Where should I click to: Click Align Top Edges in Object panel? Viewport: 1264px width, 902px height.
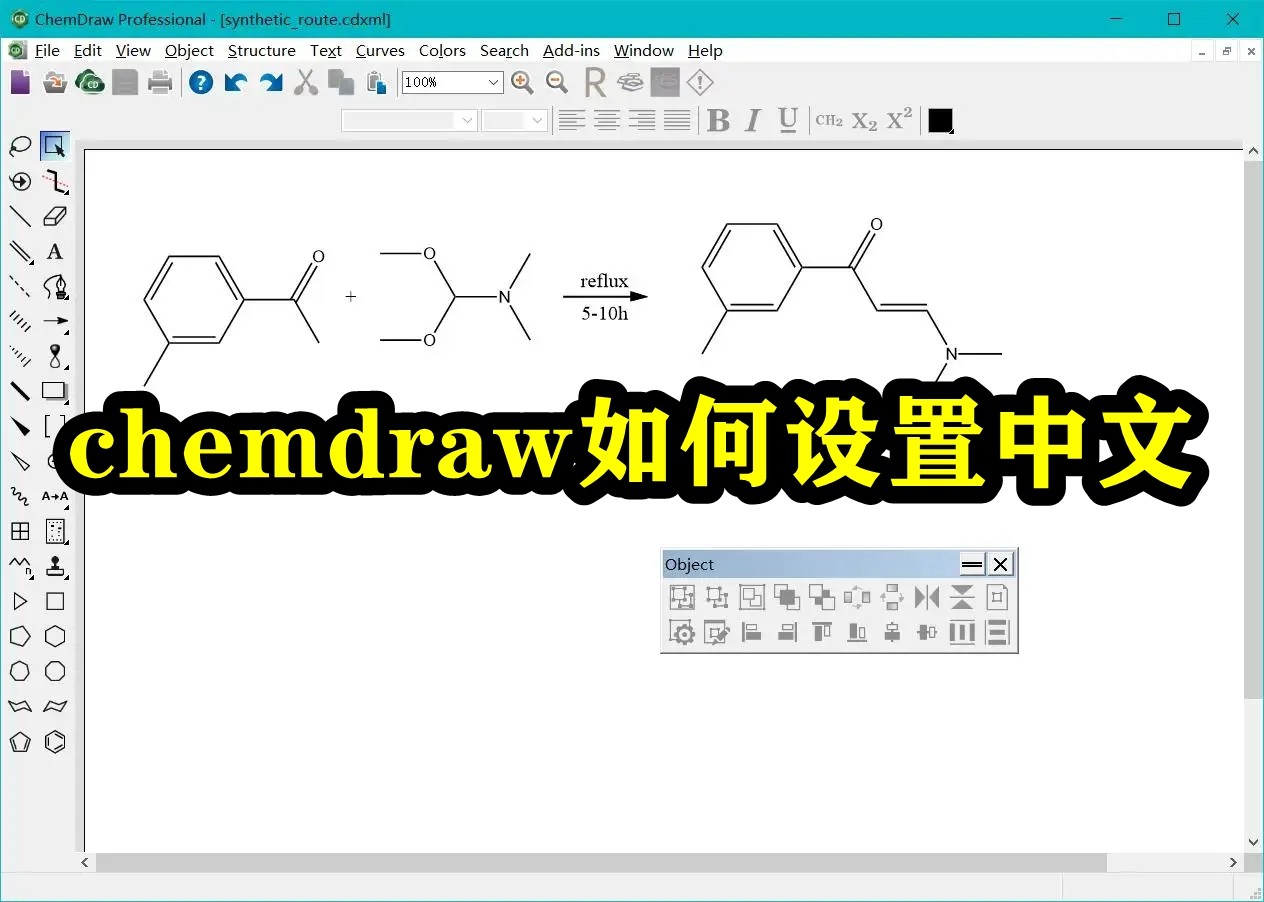(x=822, y=632)
